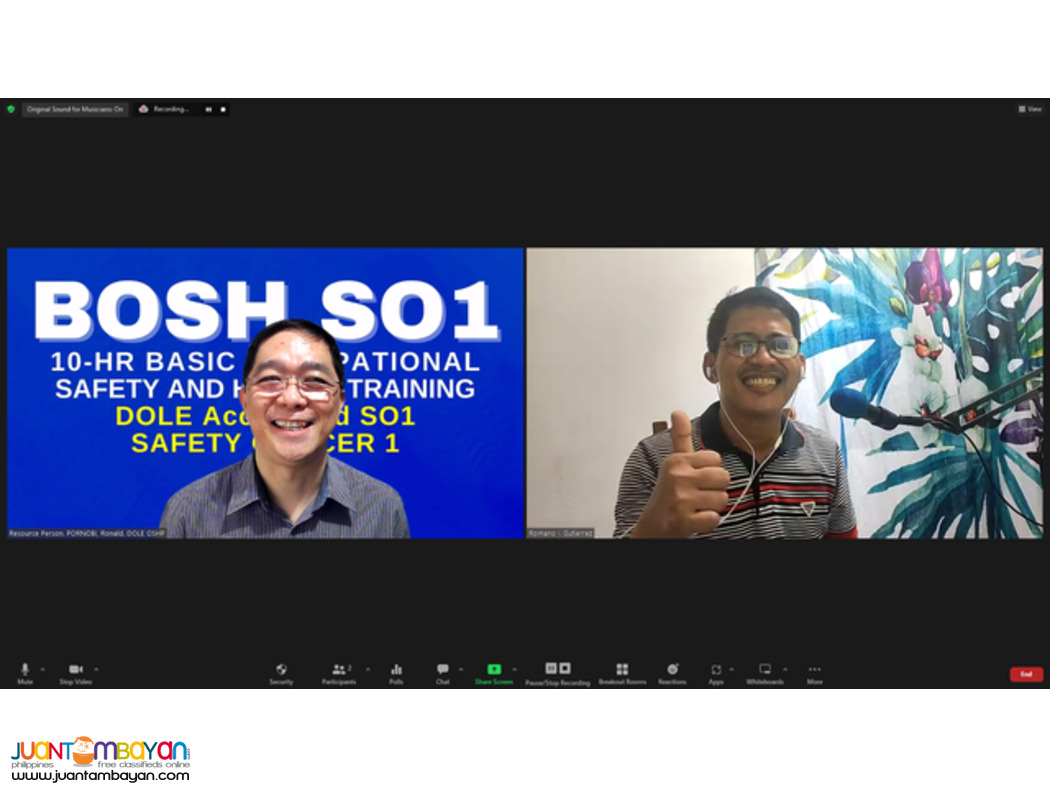Click the Apps icon
This screenshot has width=1050, height=788.
[717, 668]
